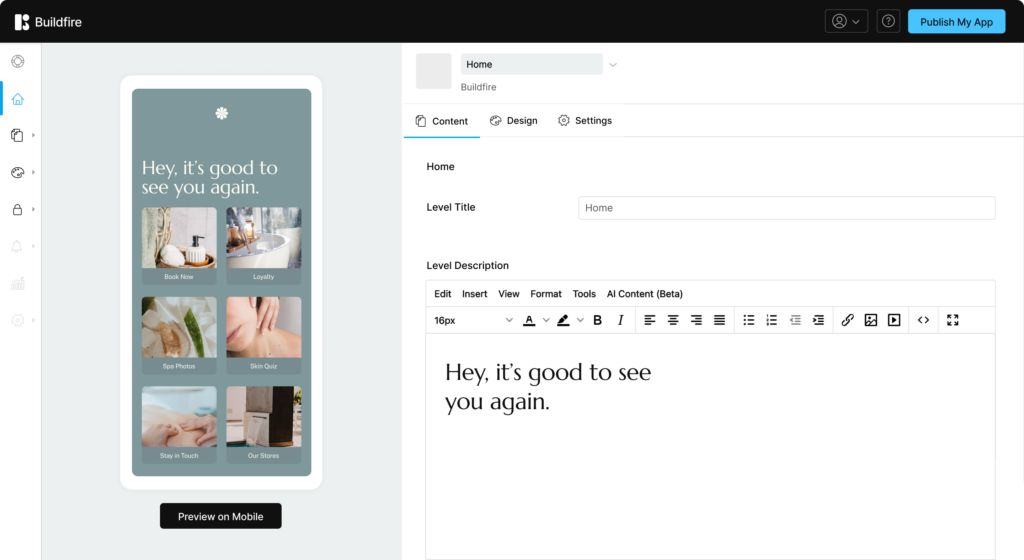1024x560 pixels.
Task: Click the Italic formatting icon
Action: pos(620,320)
